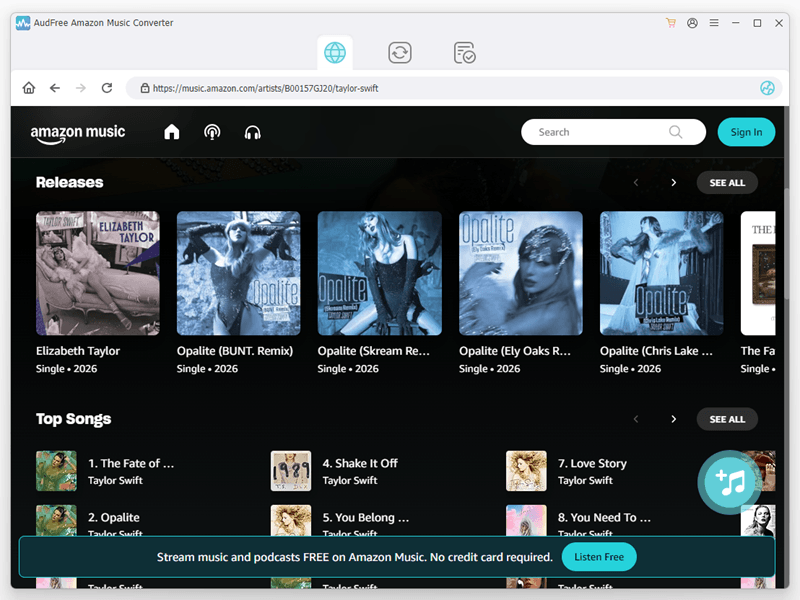Click the Listen Free button
Screen dimensions: 800x600
pos(599,557)
